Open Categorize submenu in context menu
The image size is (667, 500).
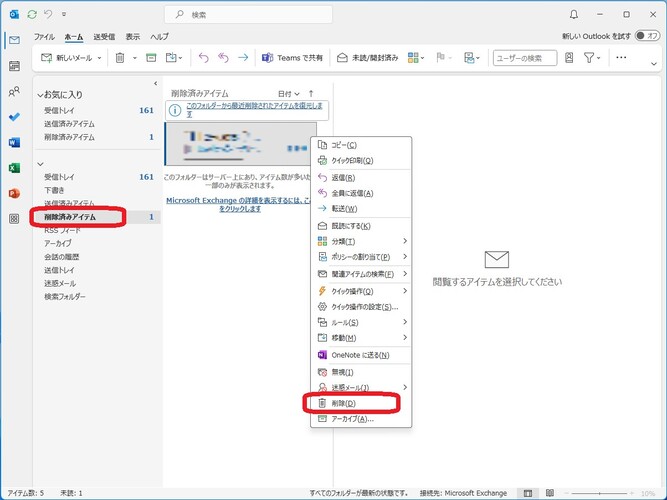[x=361, y=241]
